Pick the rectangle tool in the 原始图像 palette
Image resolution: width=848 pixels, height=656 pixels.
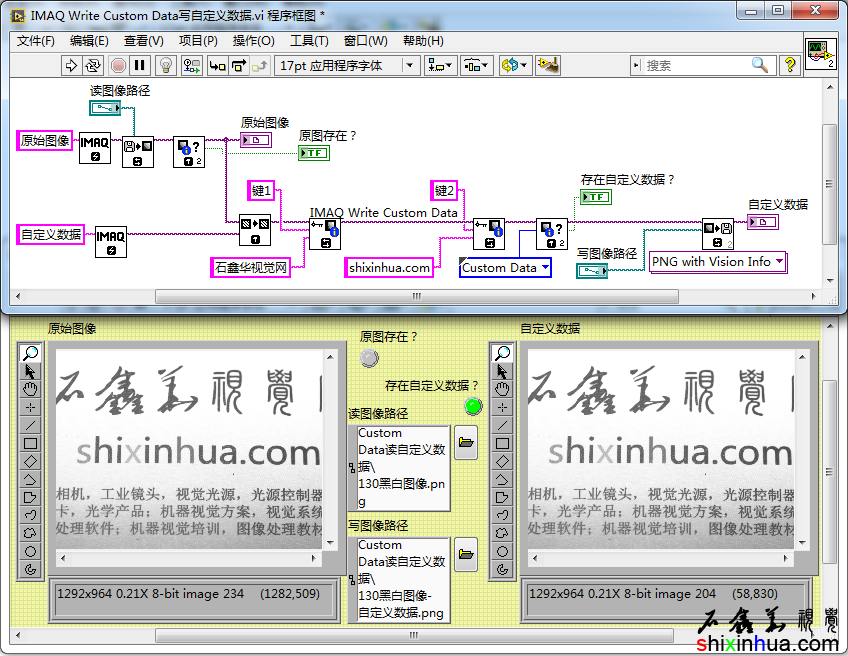30,443
